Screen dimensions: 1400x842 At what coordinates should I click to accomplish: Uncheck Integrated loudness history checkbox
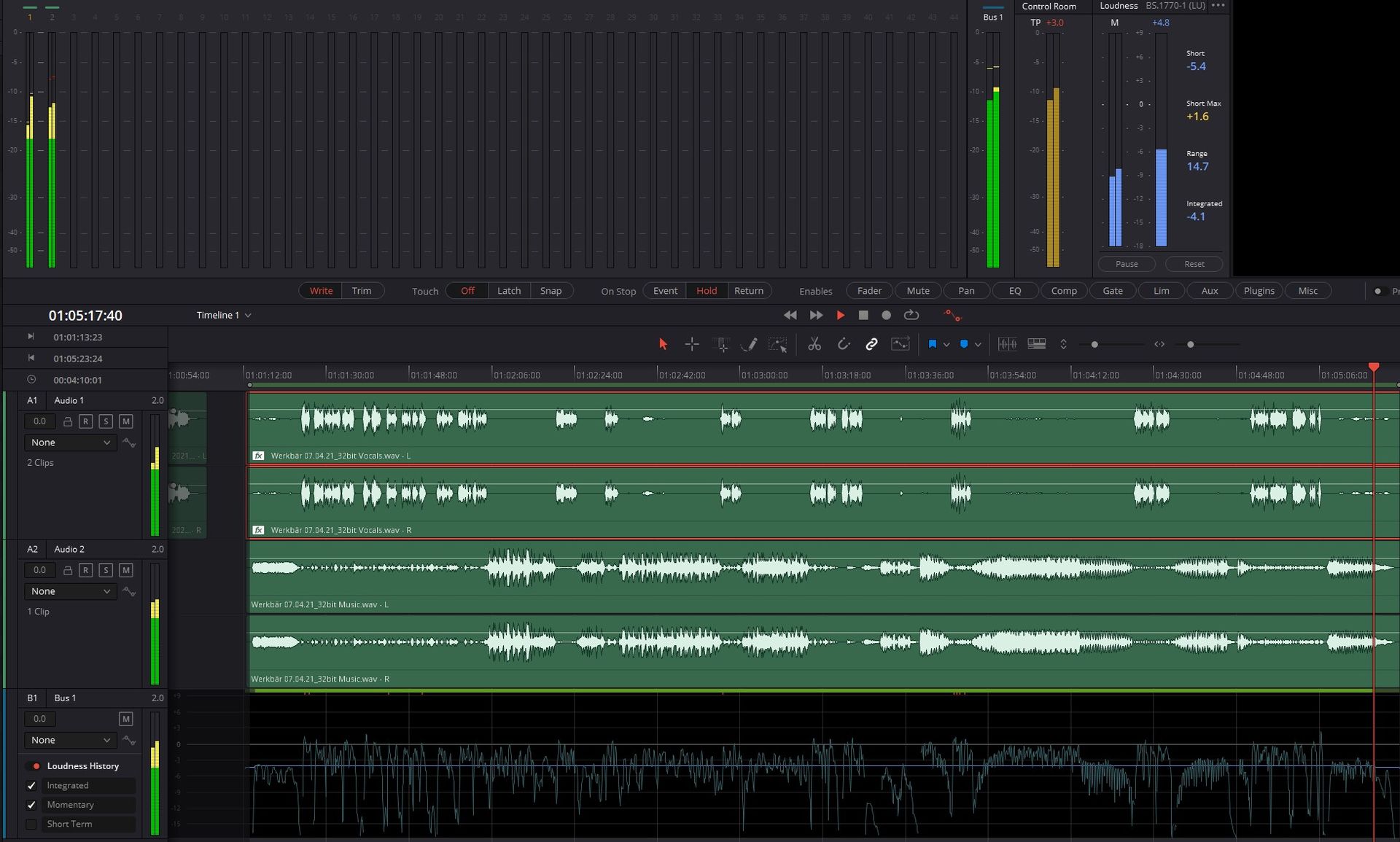coord(31,785)
